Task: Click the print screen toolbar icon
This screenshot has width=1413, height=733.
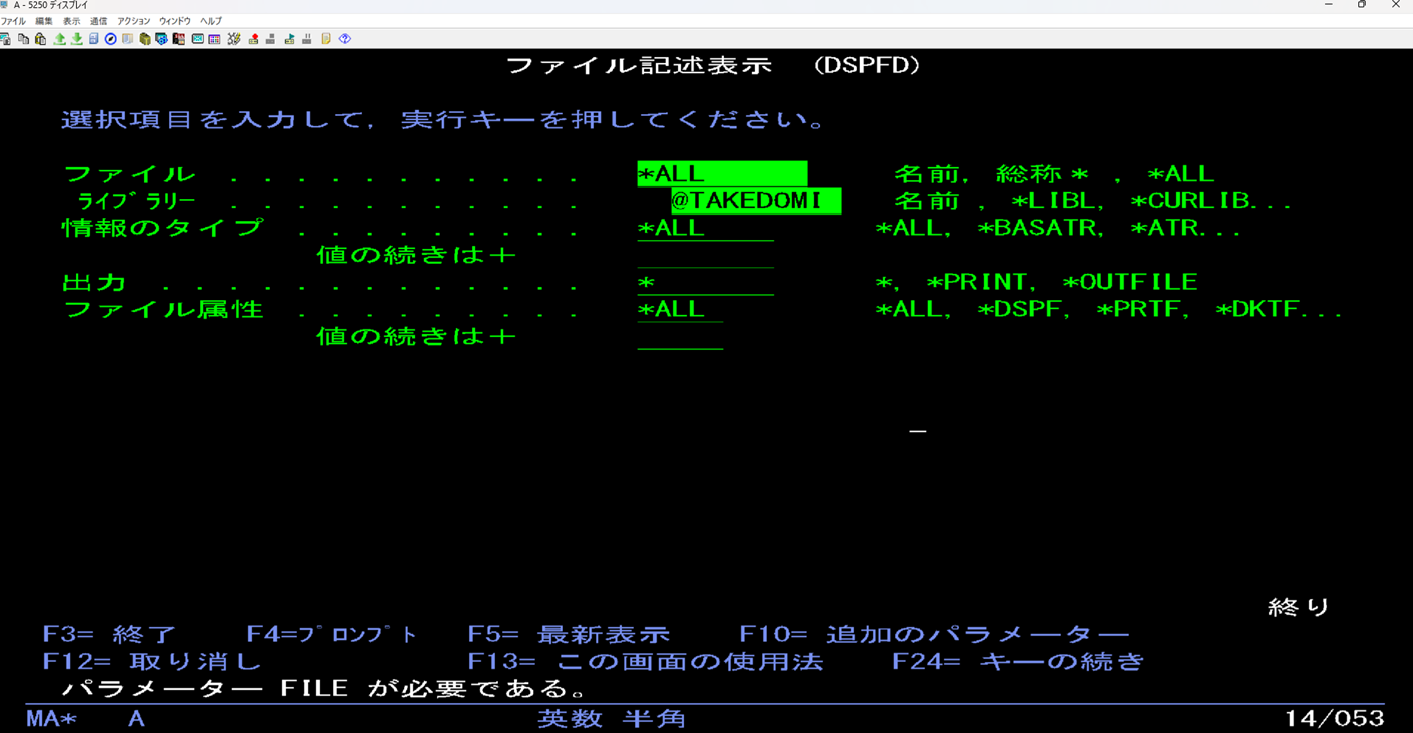Action: pos(5,39)
